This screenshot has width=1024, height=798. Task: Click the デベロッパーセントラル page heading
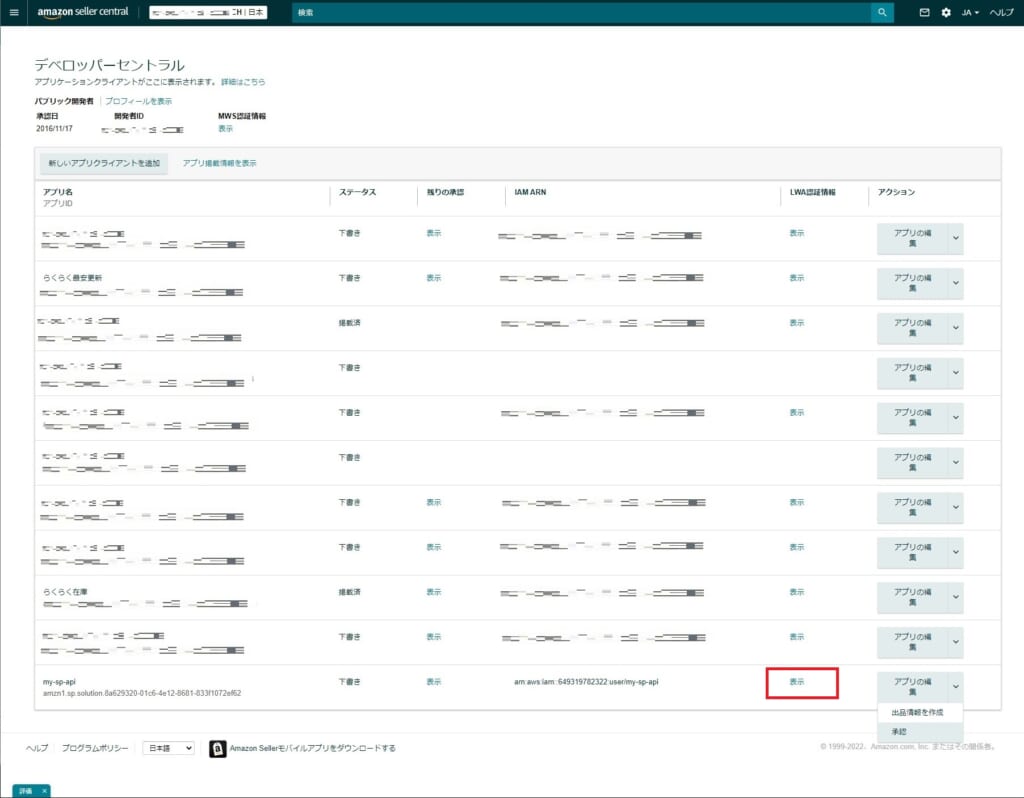coord(110,65)
